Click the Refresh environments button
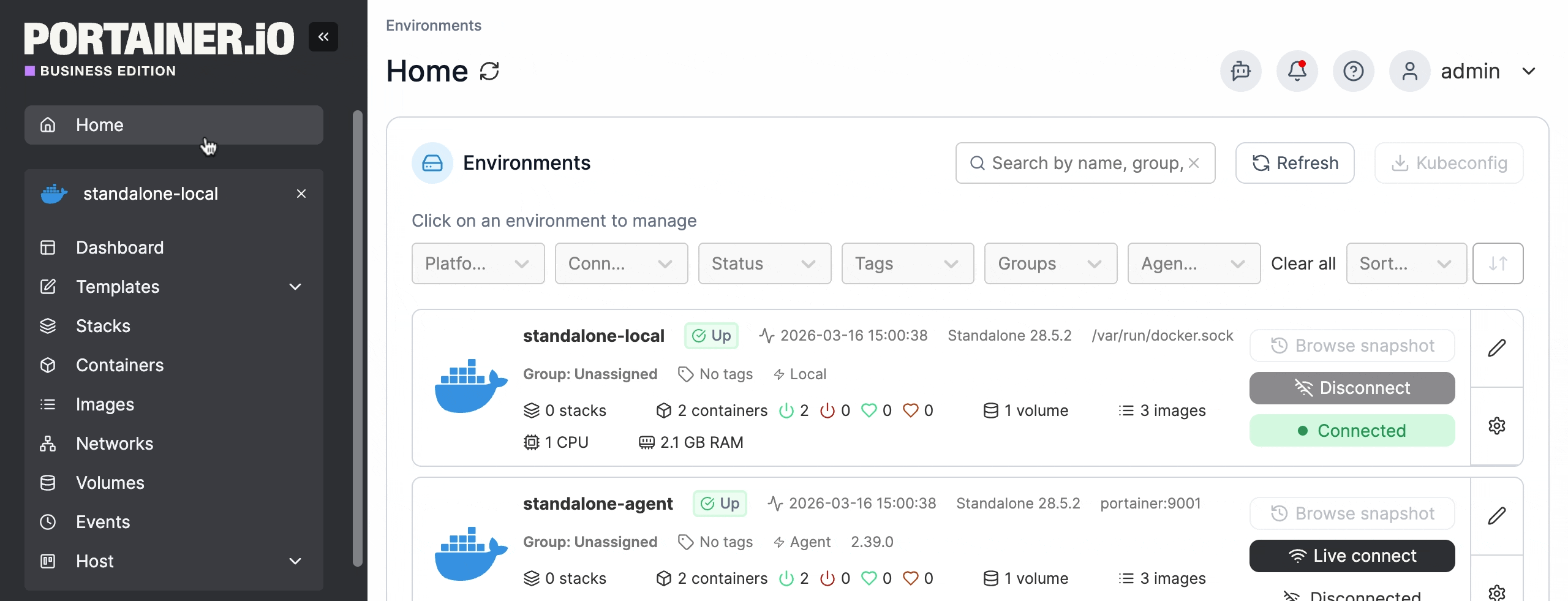 [1294, 163]
